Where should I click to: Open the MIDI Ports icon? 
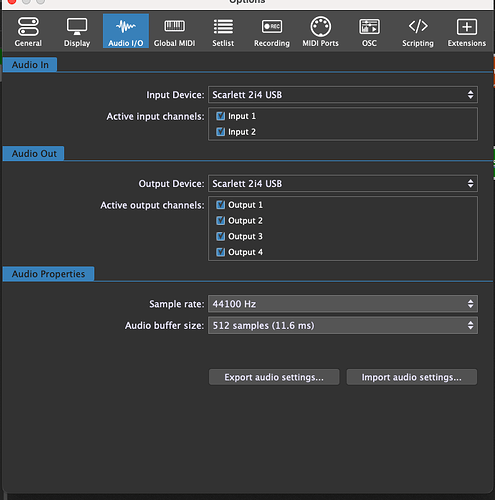pyautogui.click(x=320, y=27)
